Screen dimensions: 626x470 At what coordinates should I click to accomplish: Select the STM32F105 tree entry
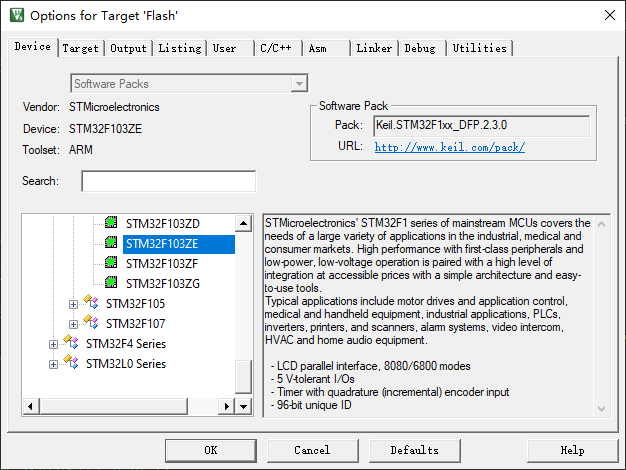[x=135, y=304]
